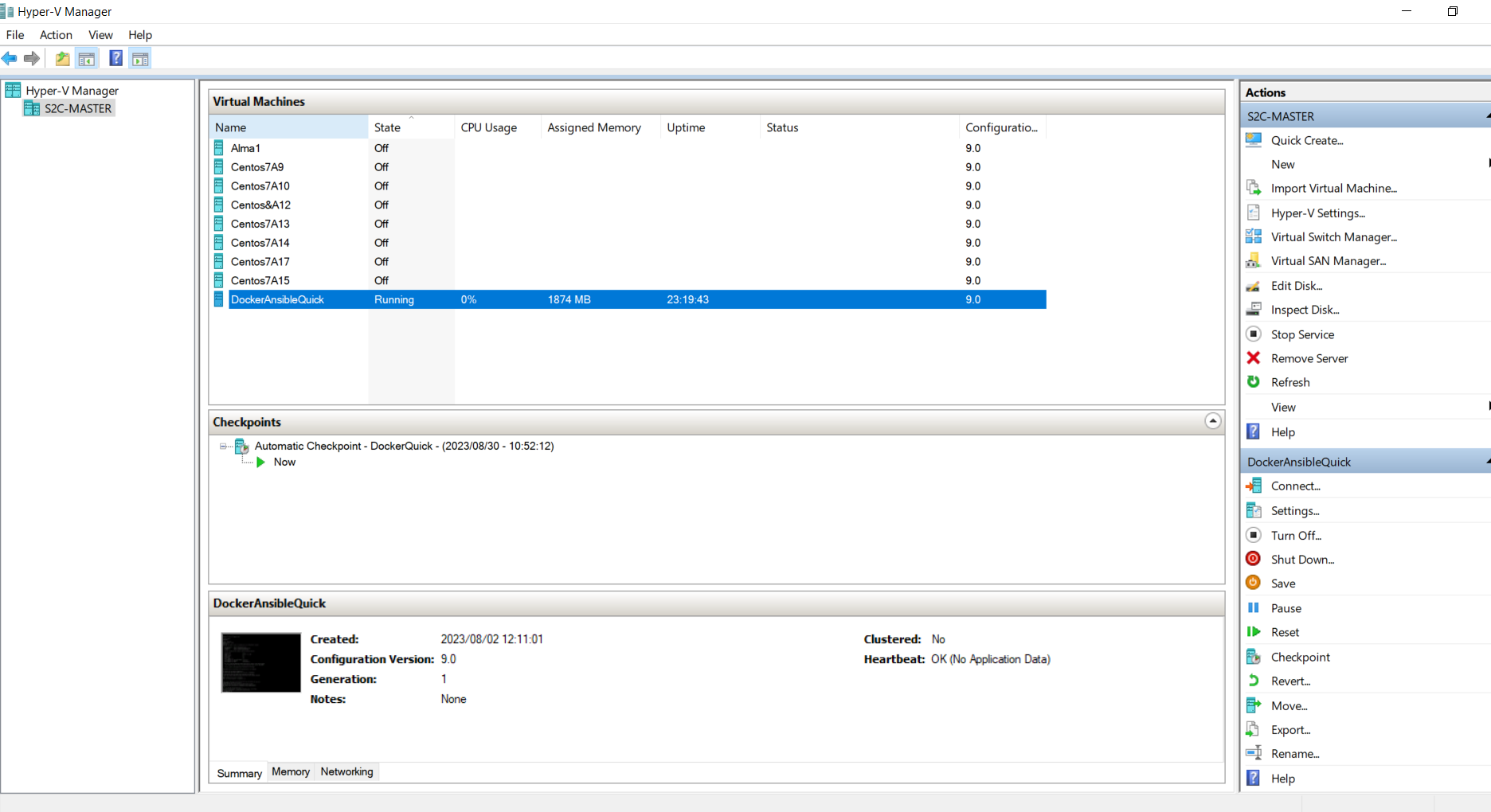Click the Connect icon for DockerAnsibleQuick

click(1254, 486)
